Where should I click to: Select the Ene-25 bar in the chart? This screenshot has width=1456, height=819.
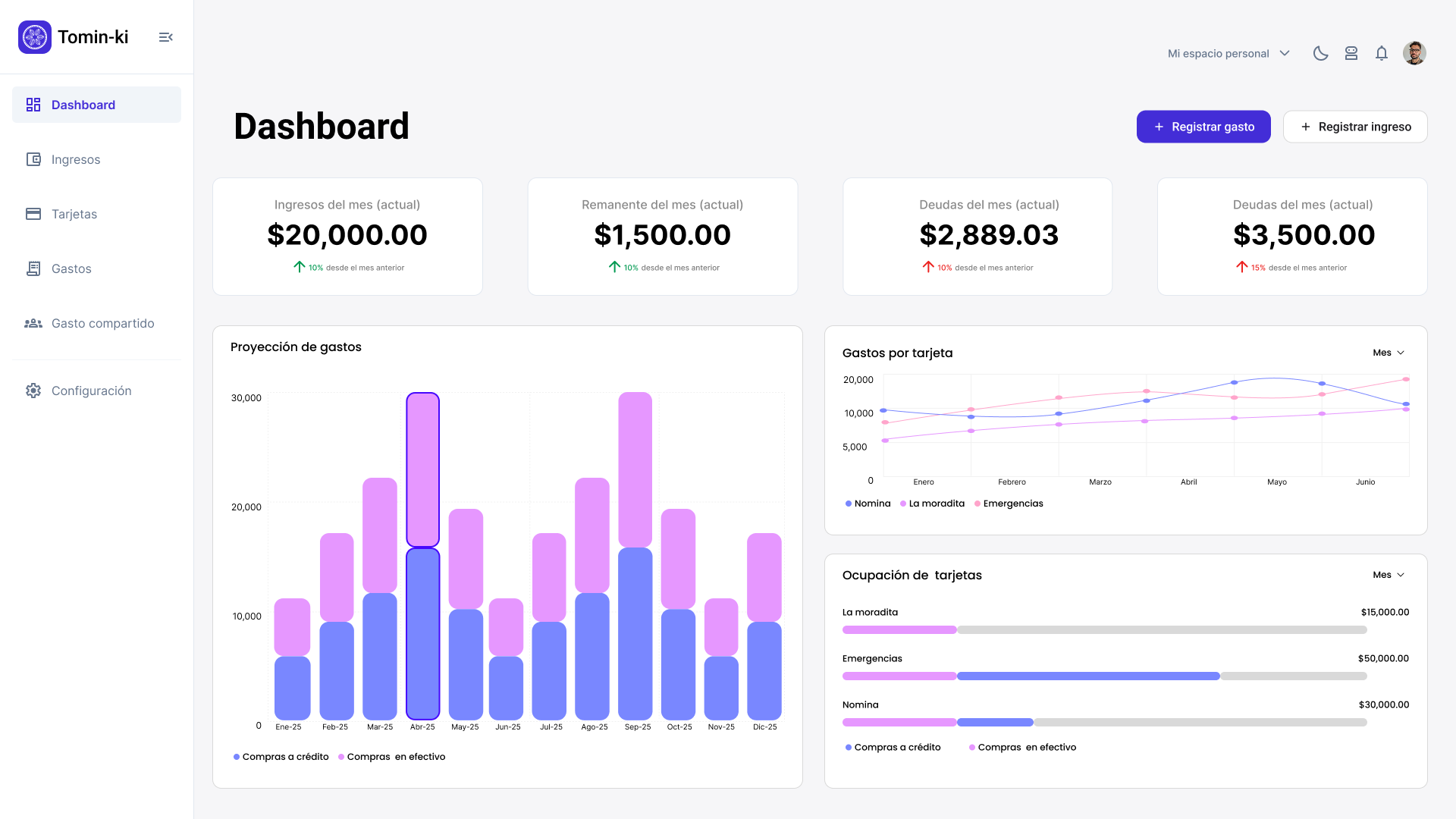pos(292,659)
